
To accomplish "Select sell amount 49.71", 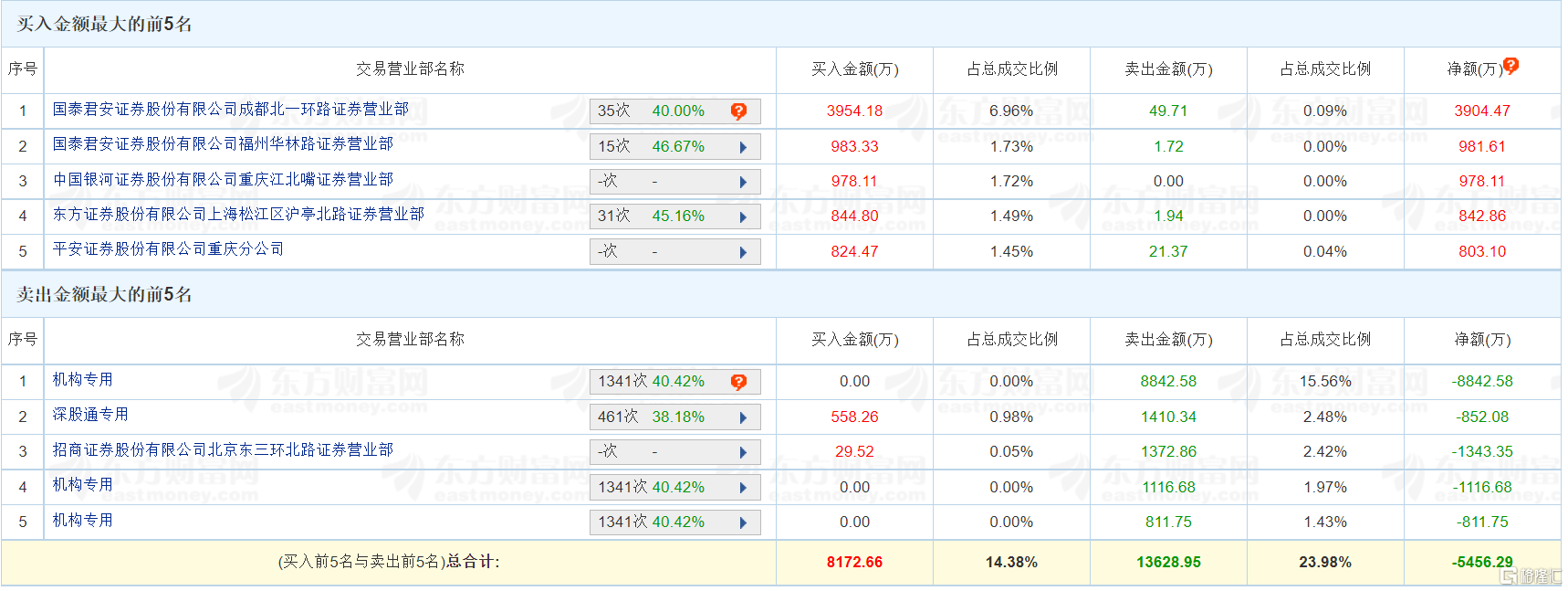I will pyautogui.click(x=1168, y=111).
